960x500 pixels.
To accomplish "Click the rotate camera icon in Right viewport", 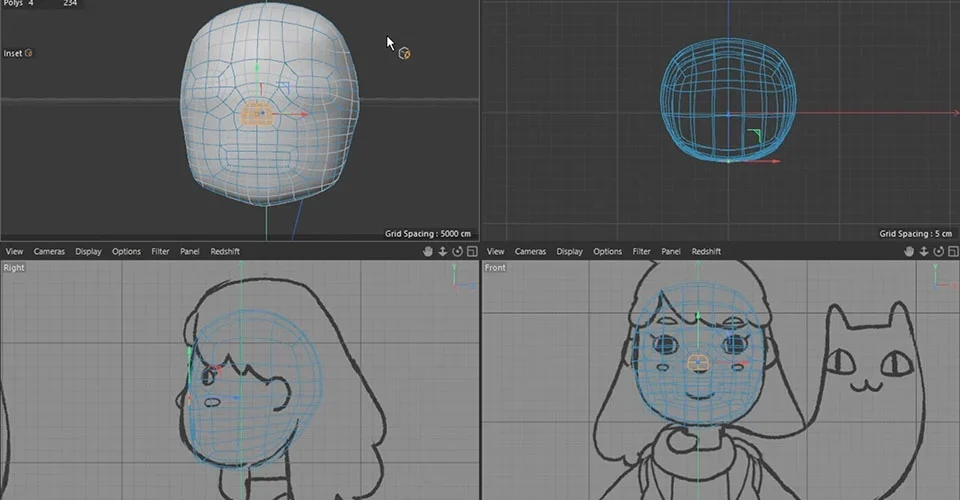I will click(457, 252).
